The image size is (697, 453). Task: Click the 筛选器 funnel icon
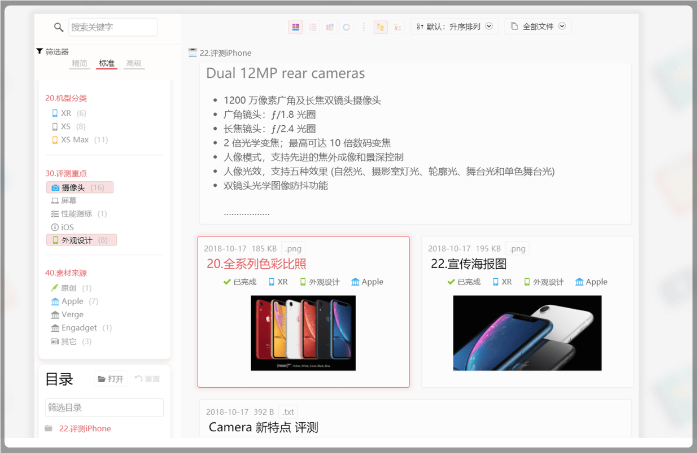[40, 52]
